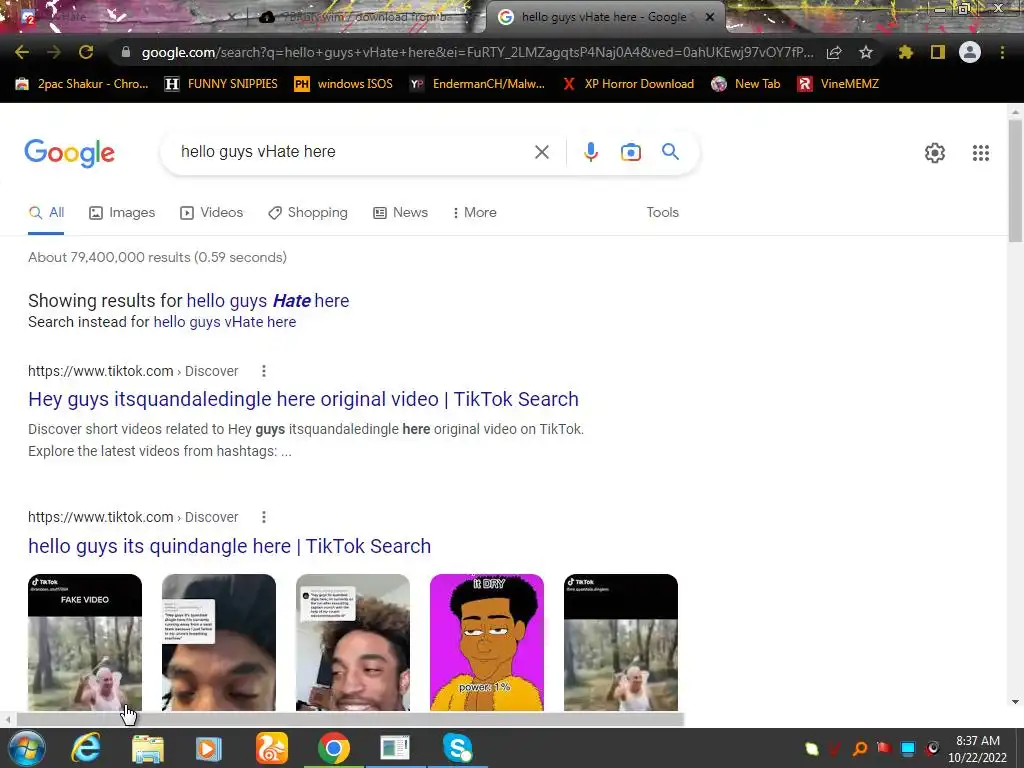Open options for first TikTok result
This screenshot has width=1024, height=768.
pyautogui.click(x=264, y=371)
